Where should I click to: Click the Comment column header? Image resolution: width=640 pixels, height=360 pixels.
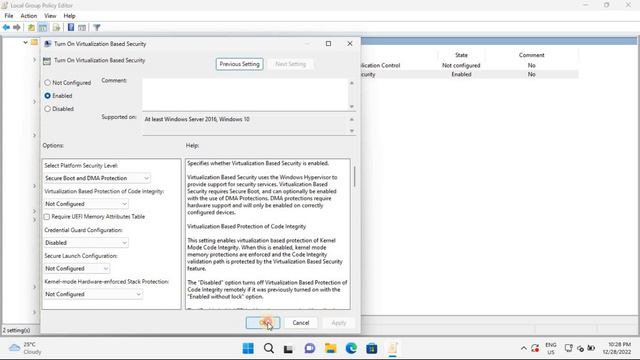(531, 55)
